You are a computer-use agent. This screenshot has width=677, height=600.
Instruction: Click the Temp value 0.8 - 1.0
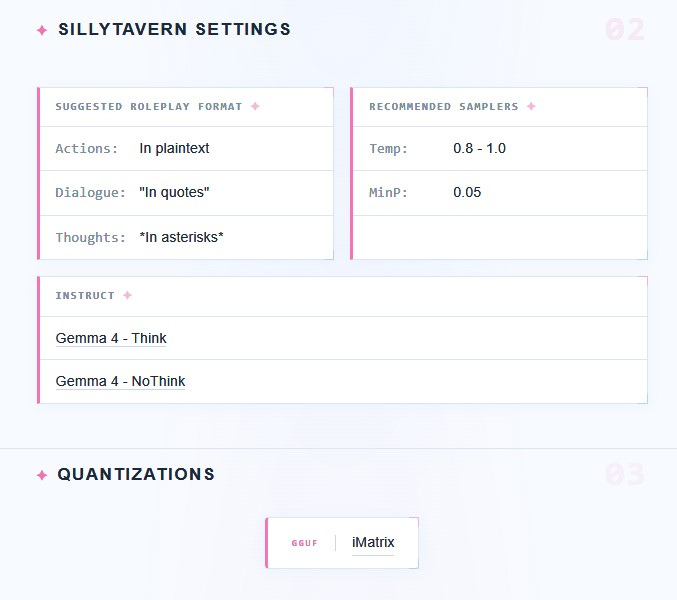pyautogui.click(x=479, y=148)
